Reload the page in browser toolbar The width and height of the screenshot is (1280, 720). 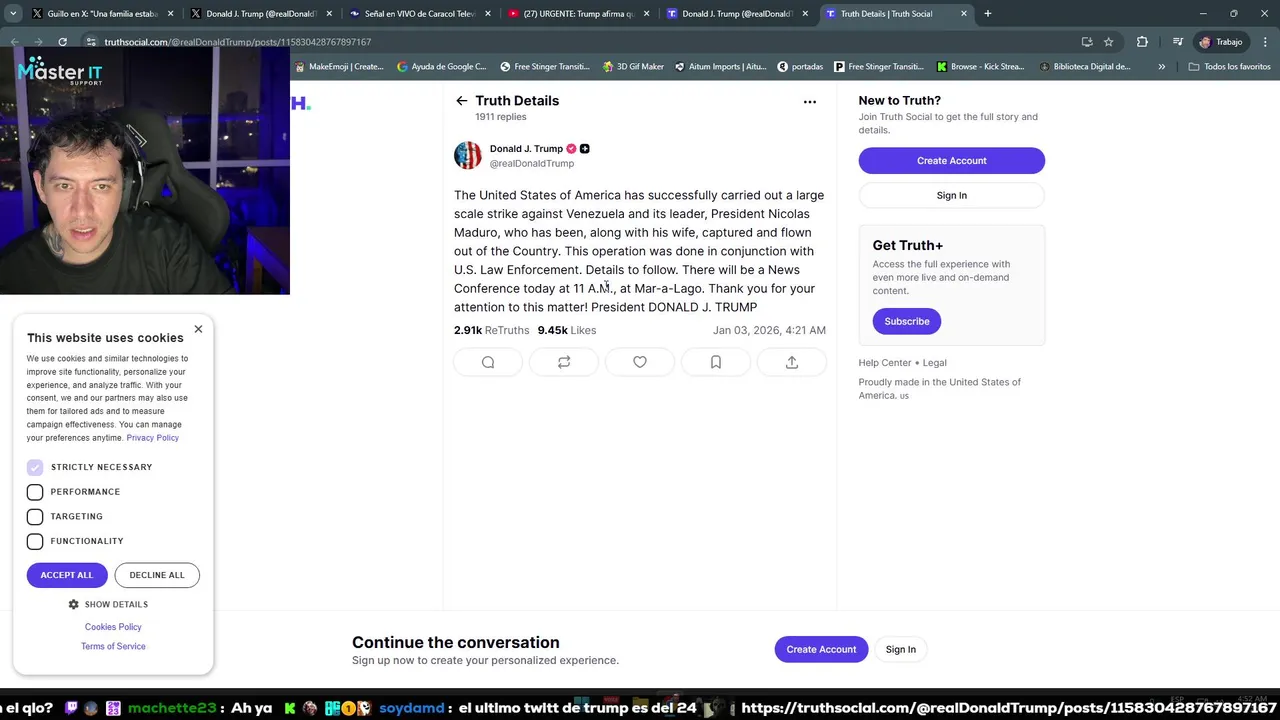62,42
